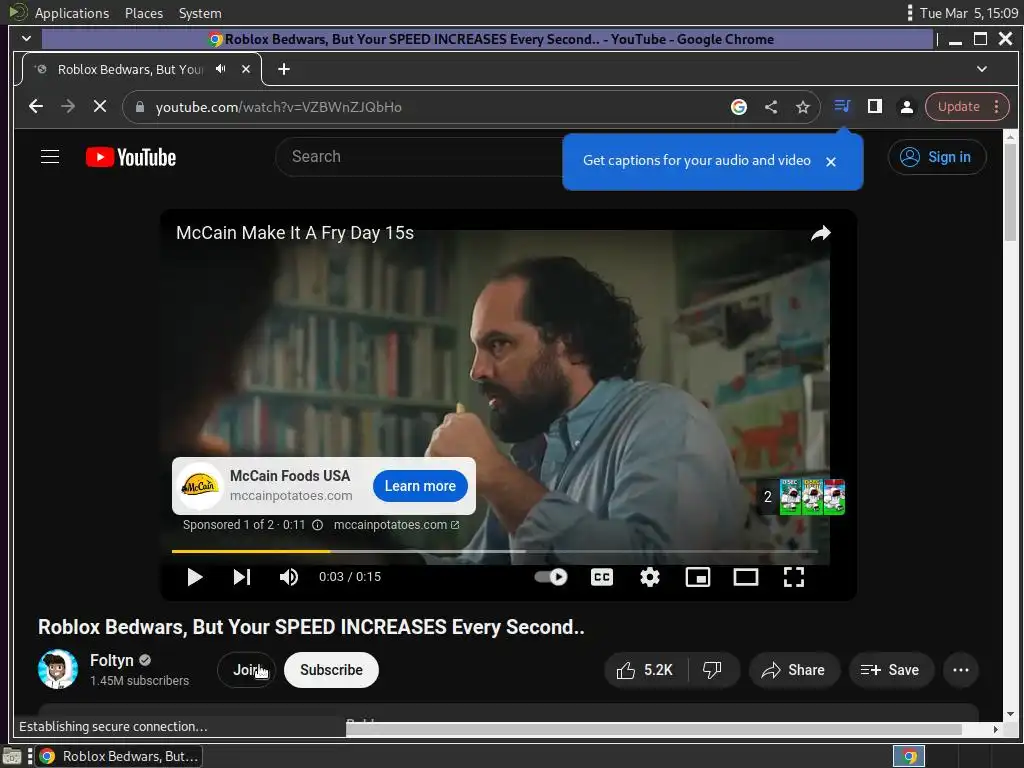Screen dimensions: 1024x768
Task: Open the window menu chevron
Action: 26,39
